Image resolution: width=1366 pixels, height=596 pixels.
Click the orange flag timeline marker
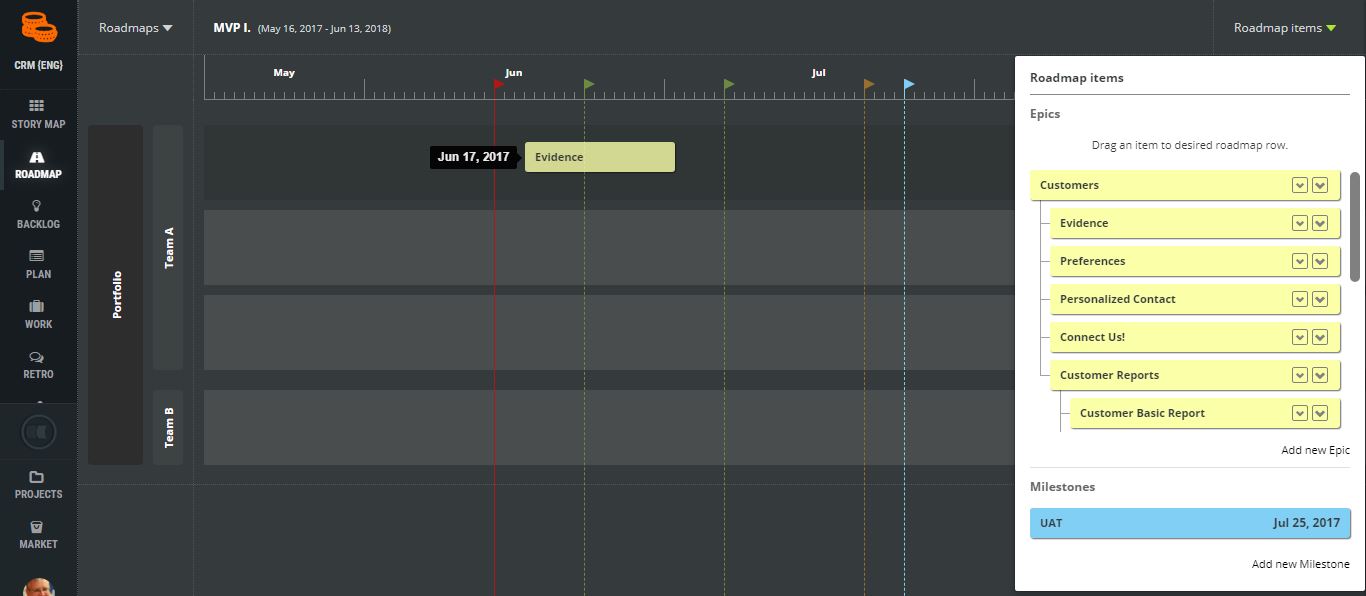tap(869, 84)
